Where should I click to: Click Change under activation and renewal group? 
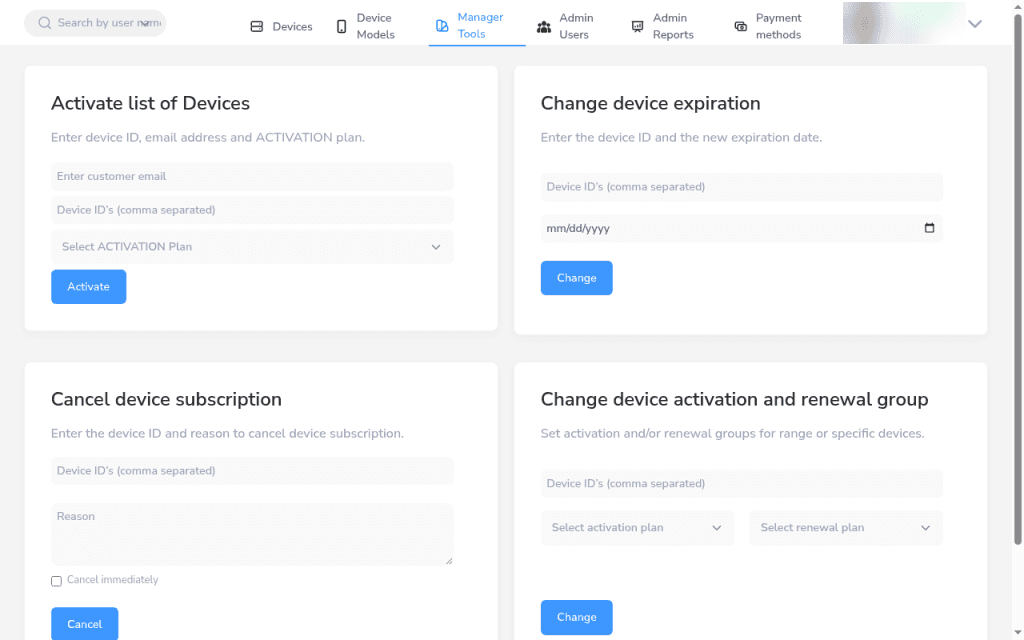(577, 617)
